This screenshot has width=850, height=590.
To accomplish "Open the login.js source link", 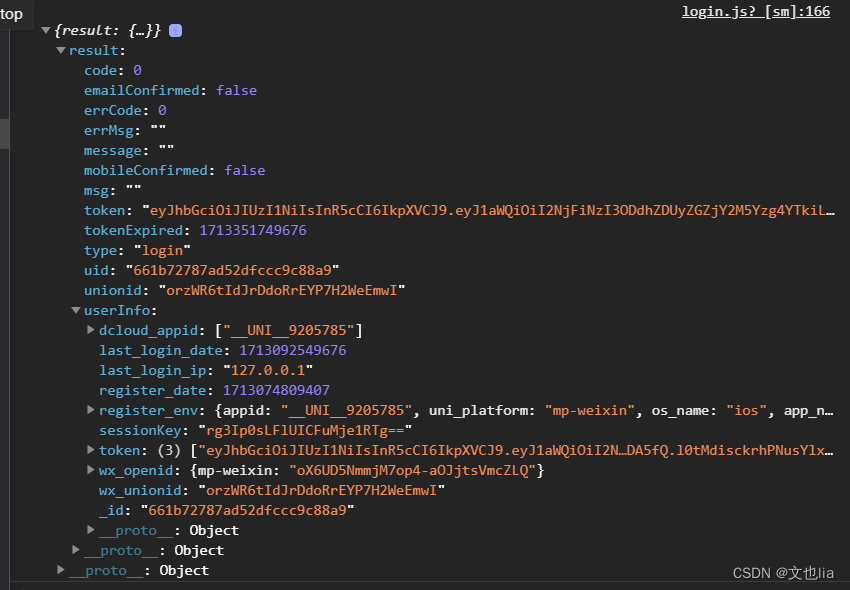I will (755, 11).
